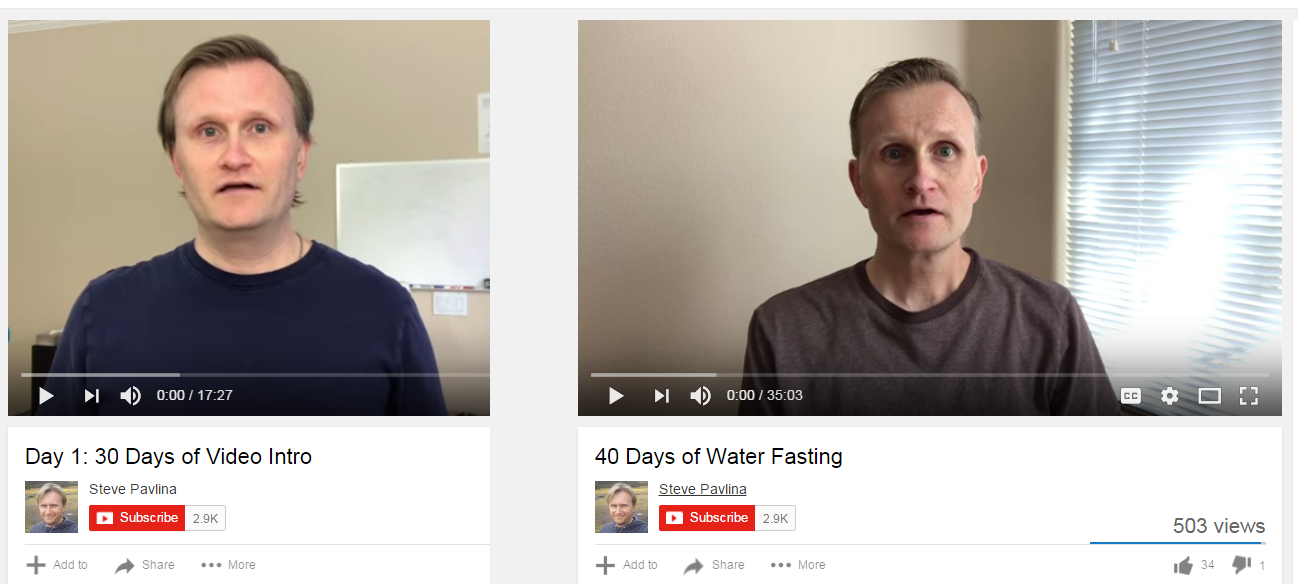This screenshot has width=1298, height=584.
Task: Open Share under 30 Days video
Action: (x=145, y=565)
